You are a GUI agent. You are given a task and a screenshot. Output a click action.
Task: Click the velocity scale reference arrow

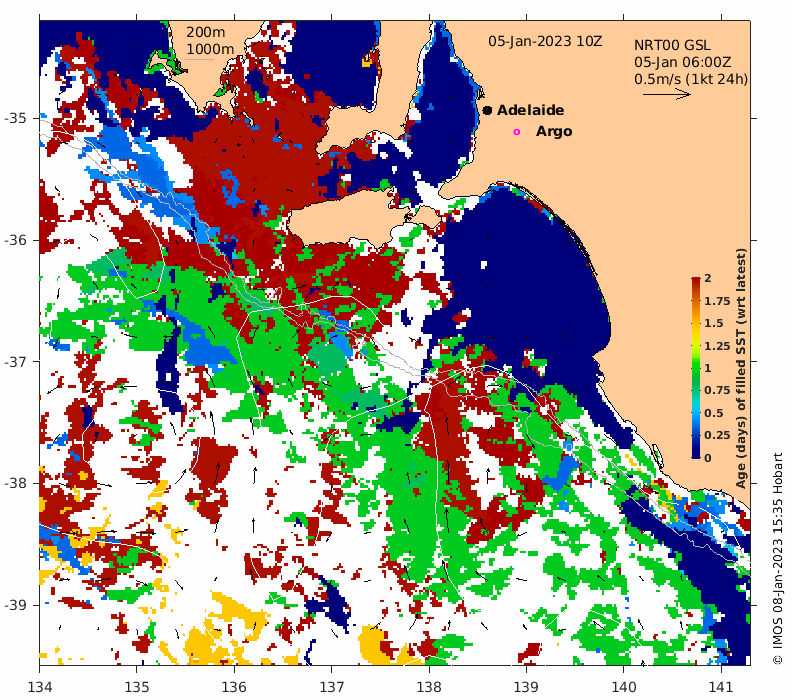tap(666, 94)
